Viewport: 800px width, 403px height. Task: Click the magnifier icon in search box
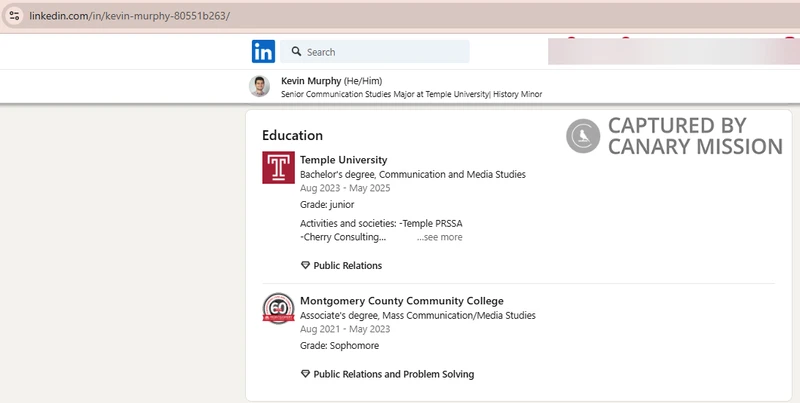pos(296,52)
